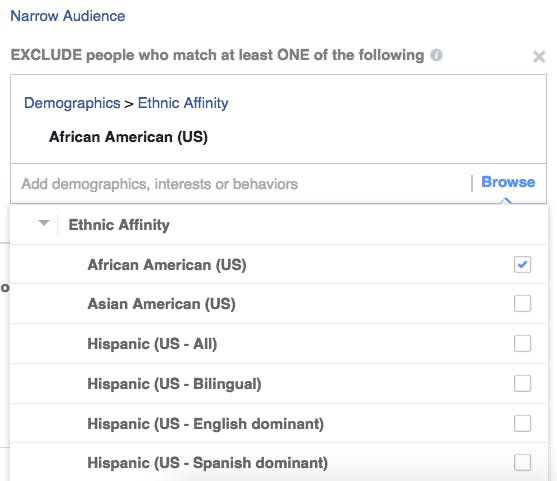Click the info icon beside EXCLUDE heading
Screen dimensions: 557x481
coord(436,55)
